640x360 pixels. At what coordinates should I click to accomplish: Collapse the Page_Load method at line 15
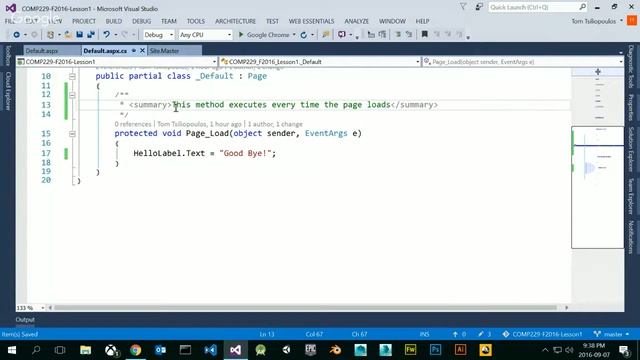click(72, 133)
